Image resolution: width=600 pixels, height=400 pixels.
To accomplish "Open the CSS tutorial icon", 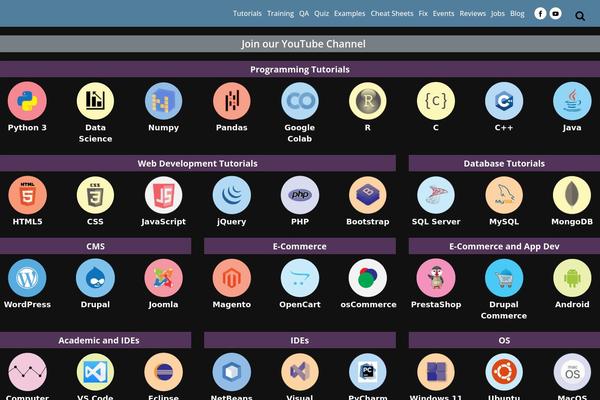I will tap(95, 195).
